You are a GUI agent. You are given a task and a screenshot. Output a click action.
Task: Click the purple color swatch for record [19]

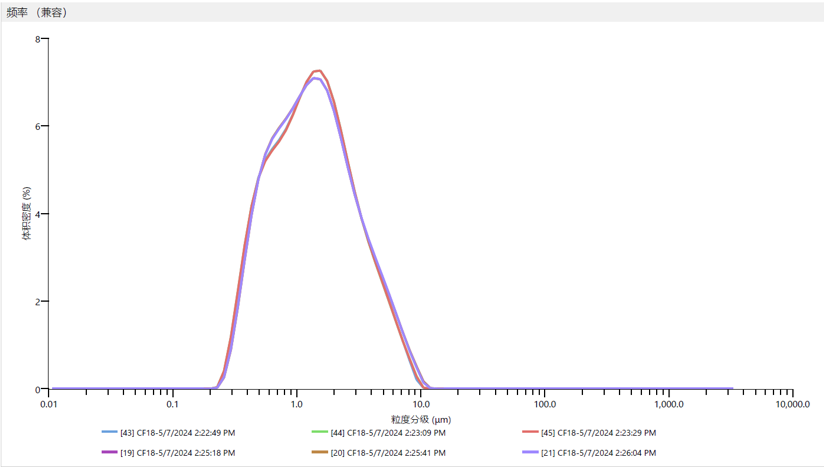pos(109,452)
